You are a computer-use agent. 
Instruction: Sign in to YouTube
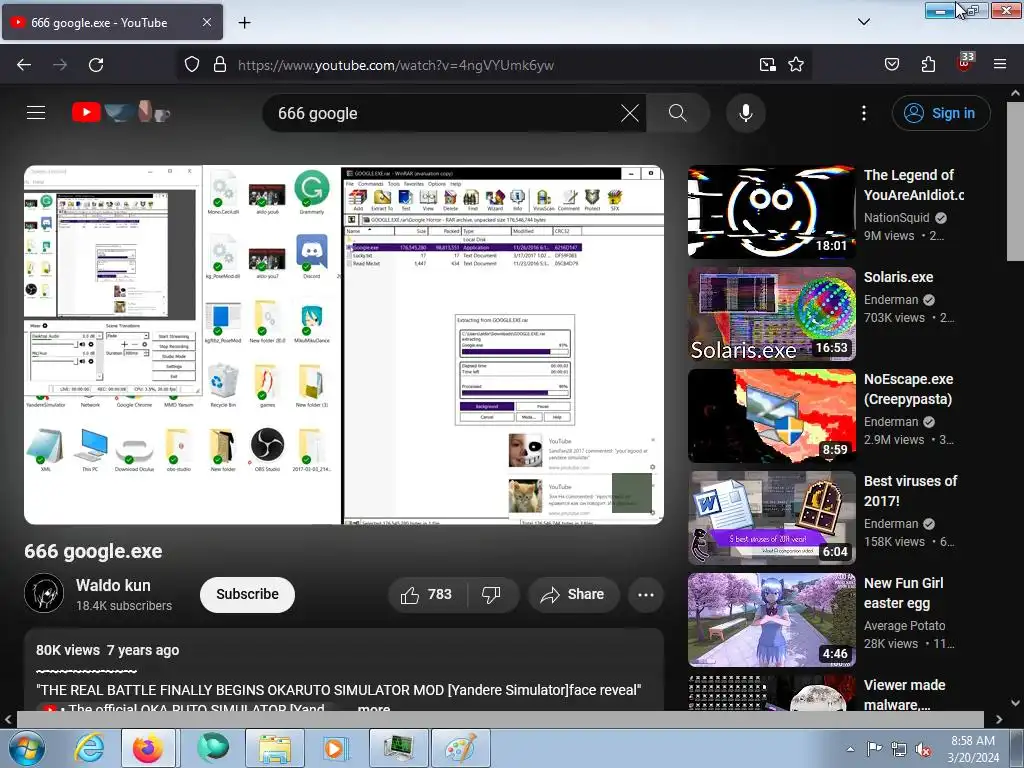point(940,113)
